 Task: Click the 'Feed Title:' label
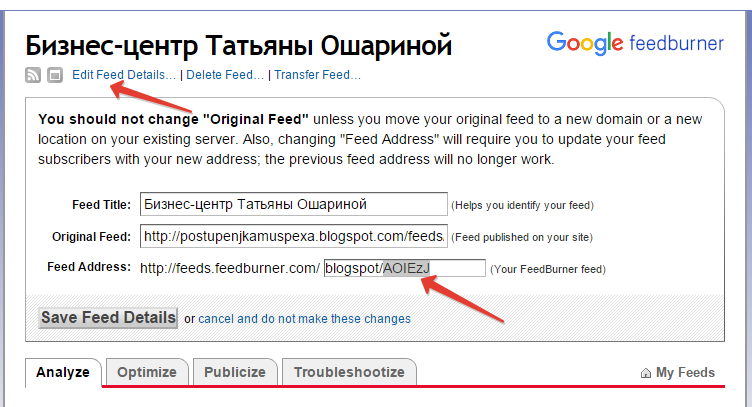pyautogui.click(x=101, y=205)
